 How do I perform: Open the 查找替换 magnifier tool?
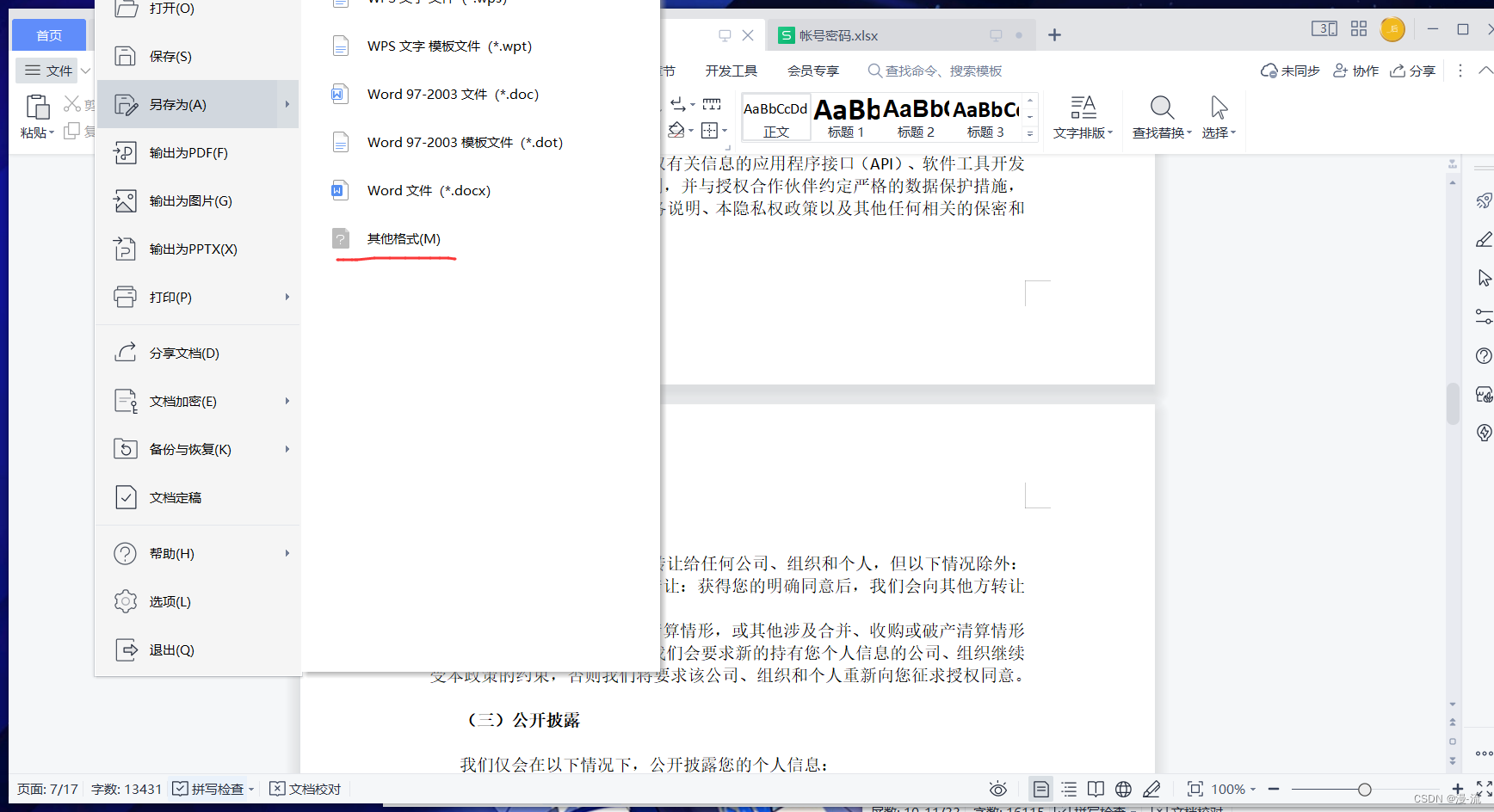click(x=1162, y=108)
